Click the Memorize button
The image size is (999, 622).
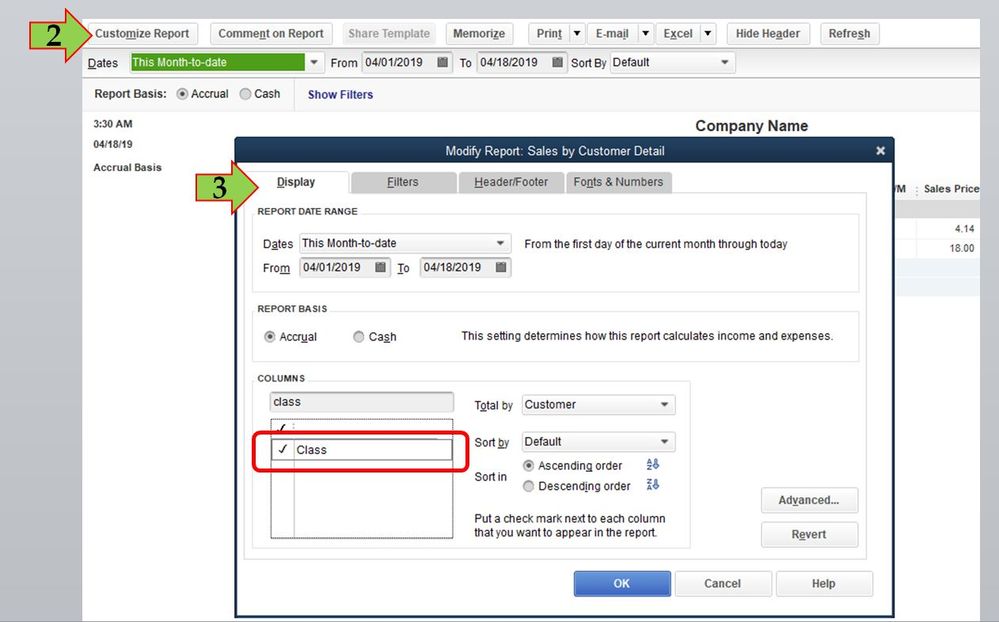pos(479,34)
